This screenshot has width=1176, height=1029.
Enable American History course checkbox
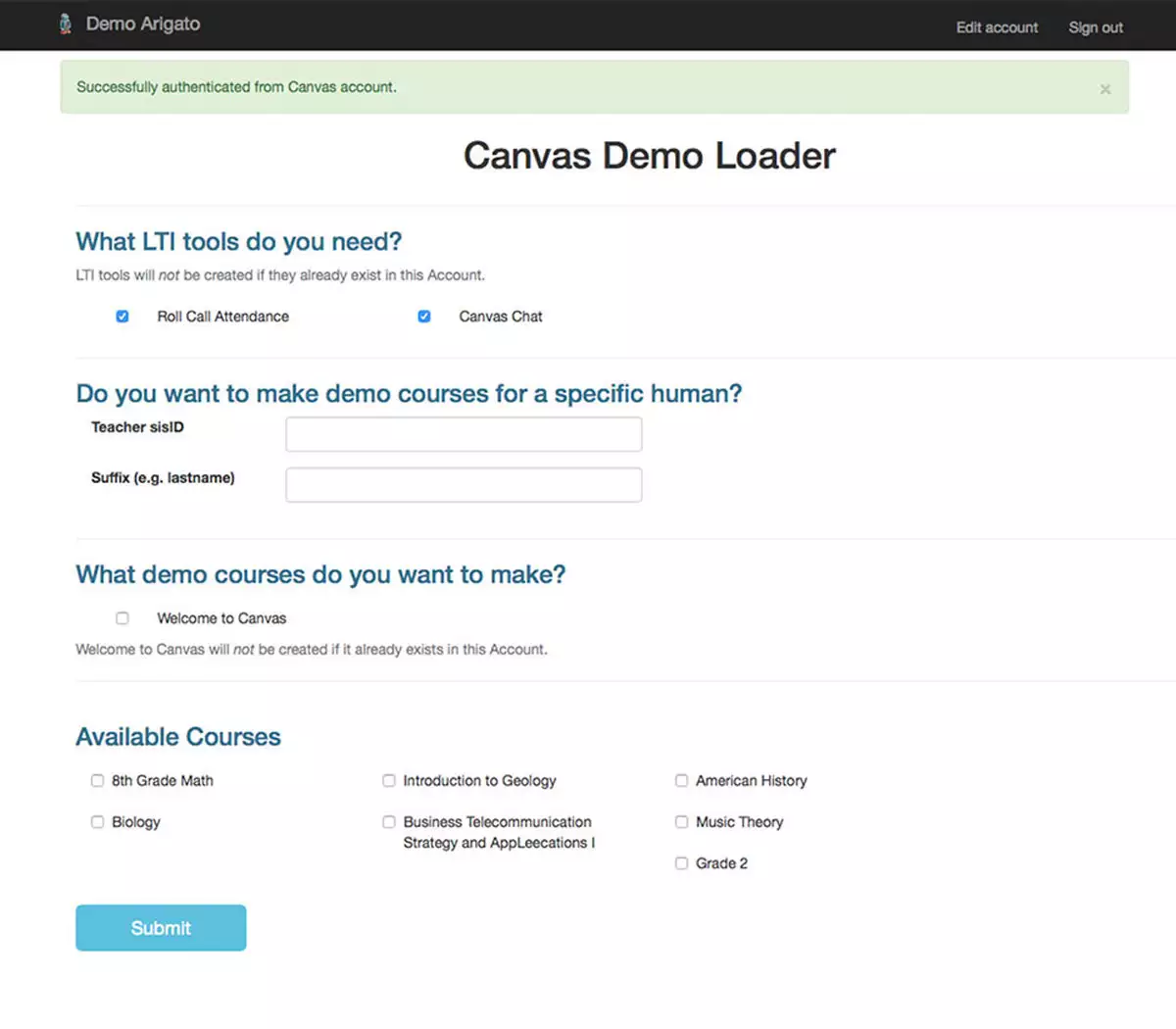[x=681, y=781]
